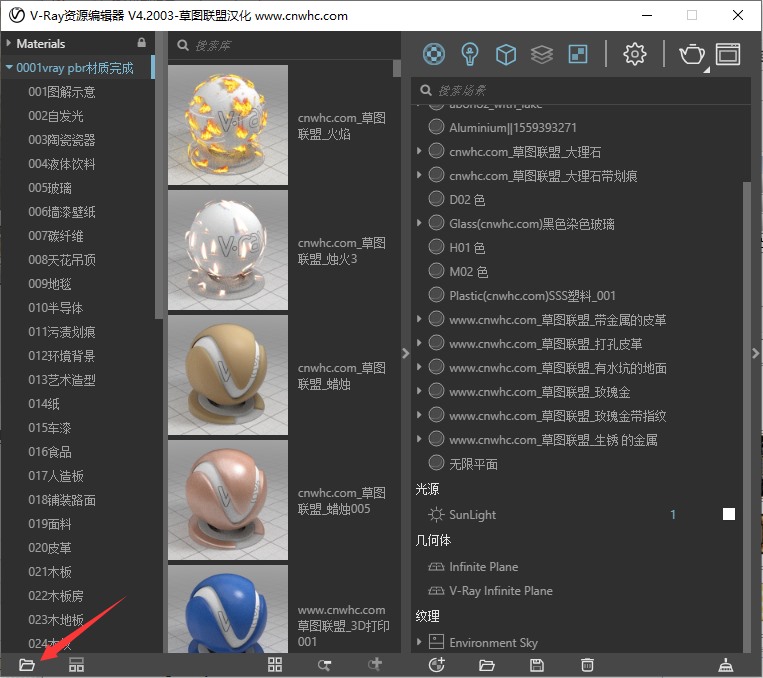
Task: Expand the Glass 黑色染色玻璃 material
Action: coord(419,223)
